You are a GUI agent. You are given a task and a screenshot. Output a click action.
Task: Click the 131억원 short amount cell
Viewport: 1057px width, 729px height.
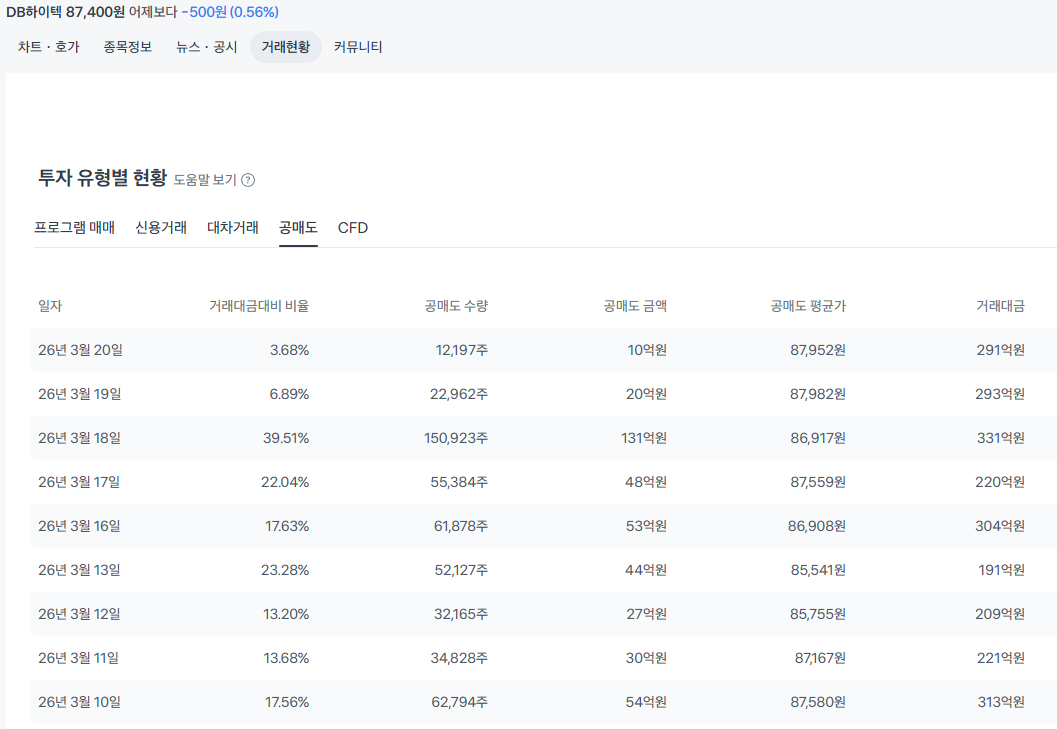click(x=644, y=438)
